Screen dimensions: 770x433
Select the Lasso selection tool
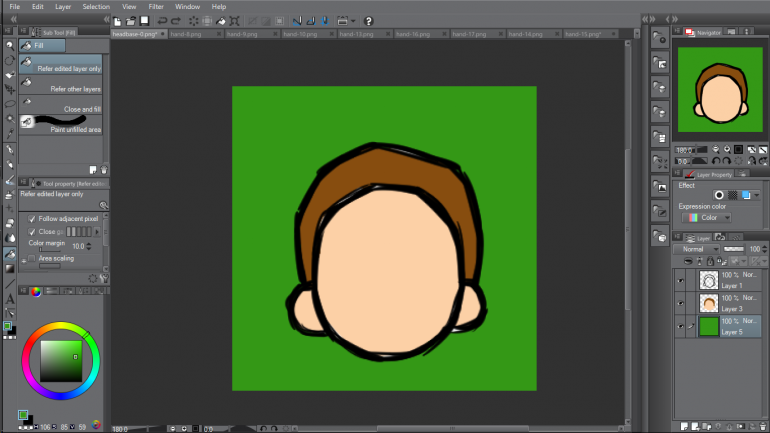pyautogui.click(x=10, y=104)
